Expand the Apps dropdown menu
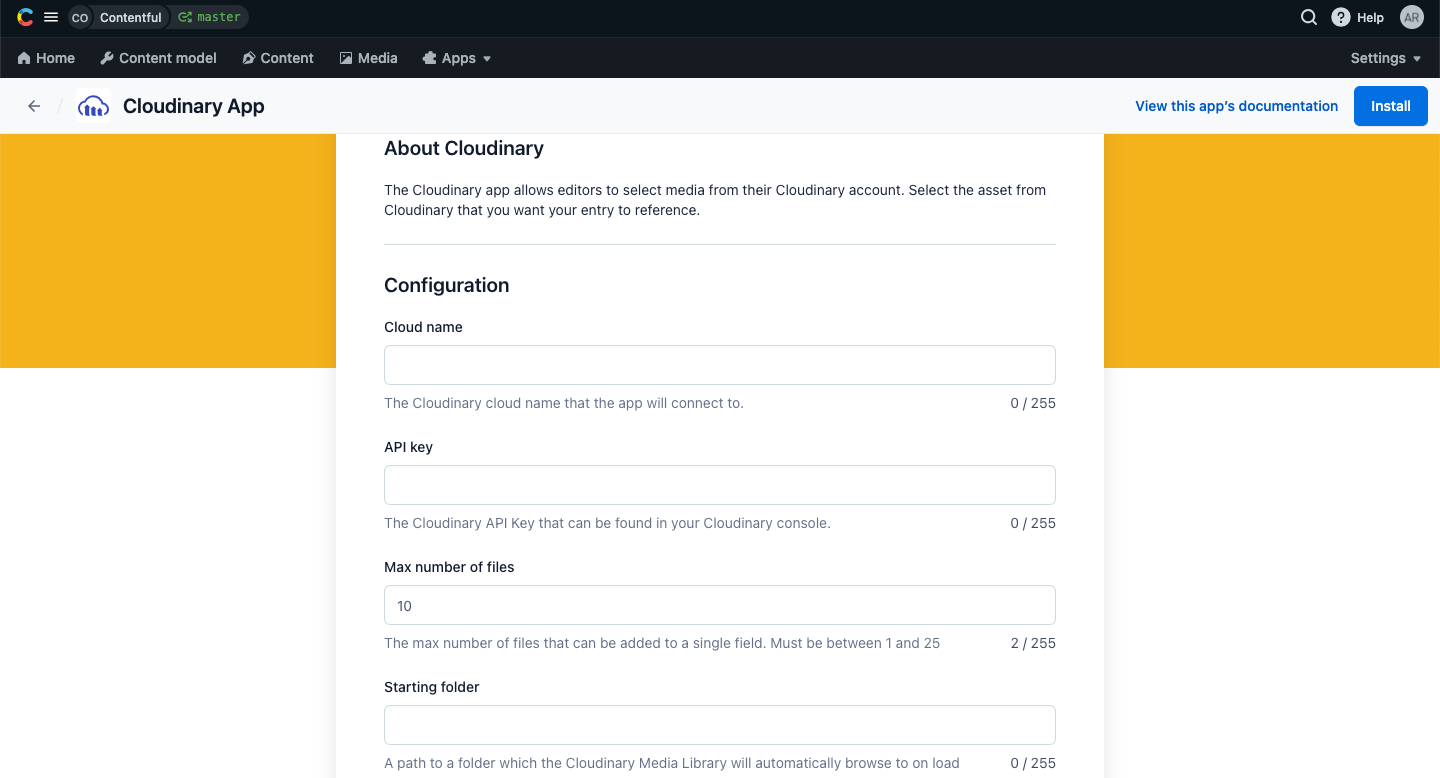This screenshot has height=778, width=1440. [x=457, y=58]
